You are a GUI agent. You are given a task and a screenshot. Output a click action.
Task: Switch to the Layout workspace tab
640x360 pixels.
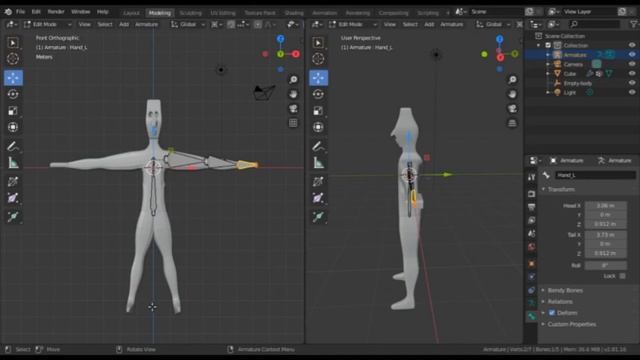tap(131, 13)
